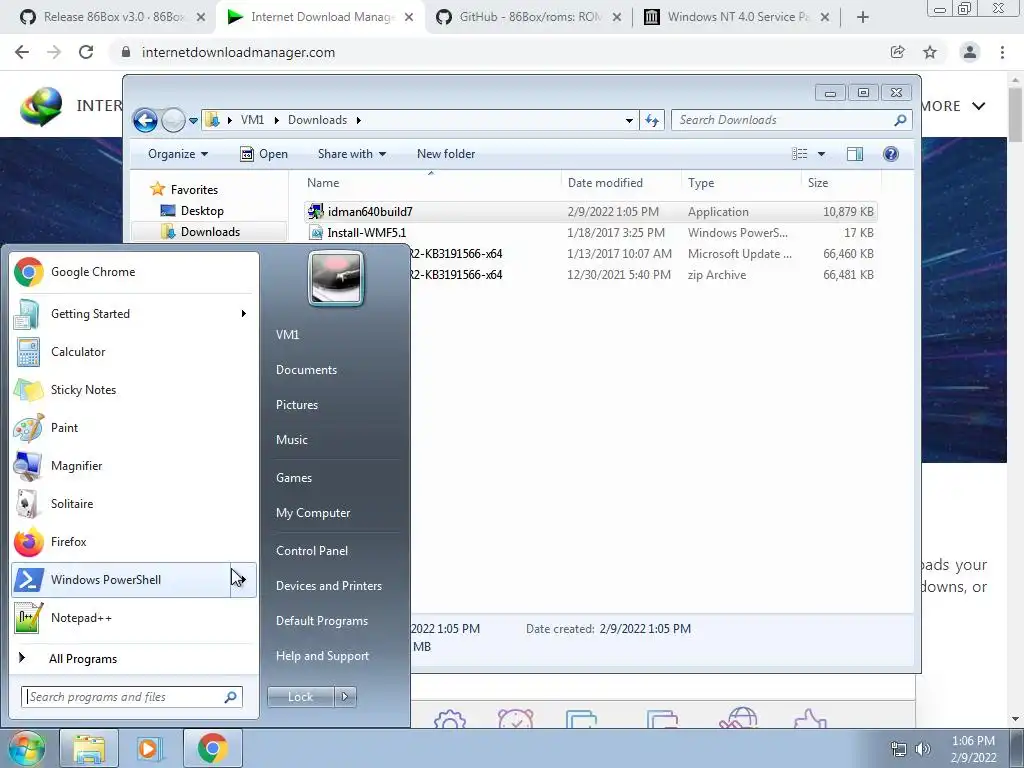Click the network tray icon
The width and height of the screenshot is (1024, 768).
[899, 749]
